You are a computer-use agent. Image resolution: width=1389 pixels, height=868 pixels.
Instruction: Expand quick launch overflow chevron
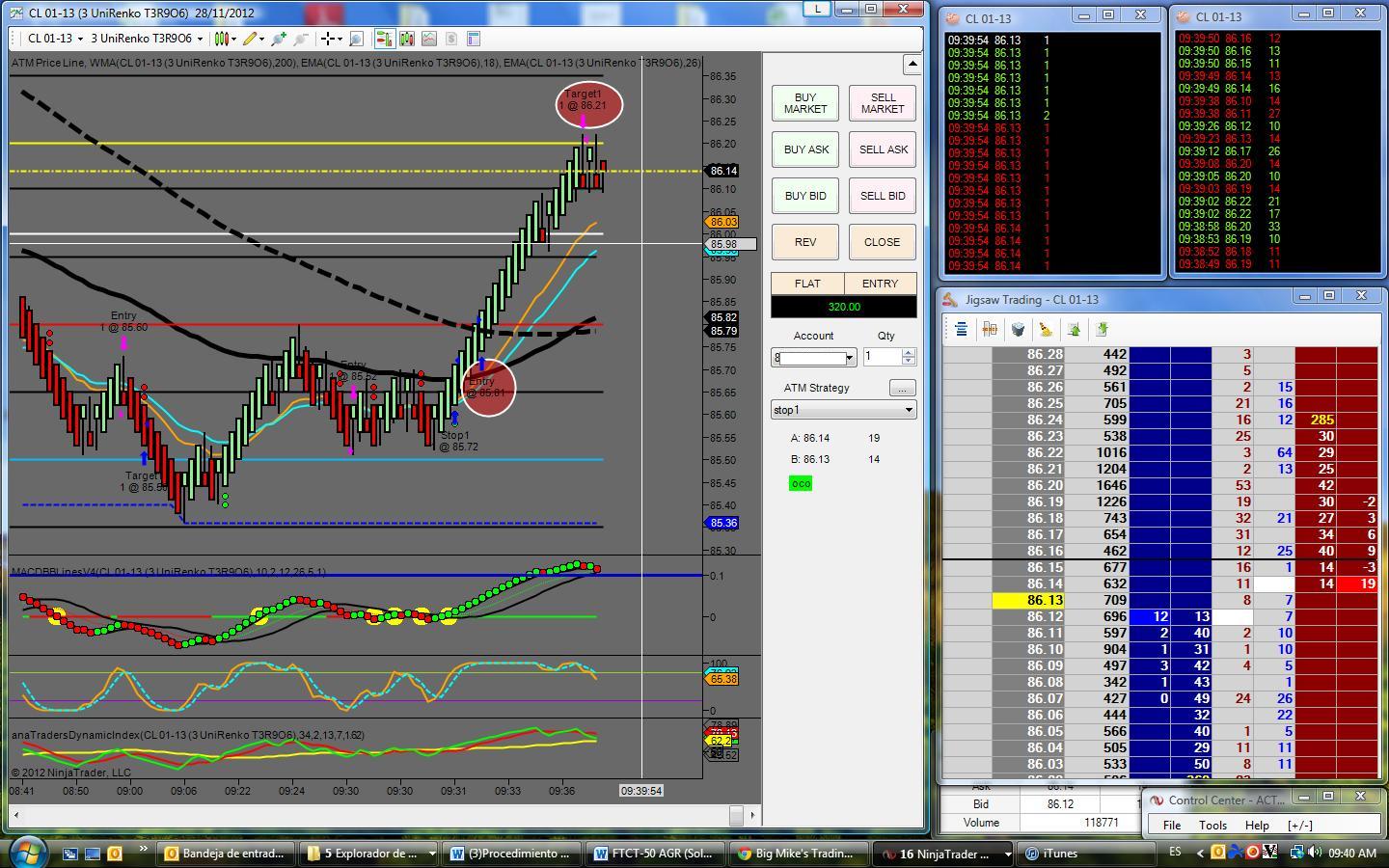(144, 850)
